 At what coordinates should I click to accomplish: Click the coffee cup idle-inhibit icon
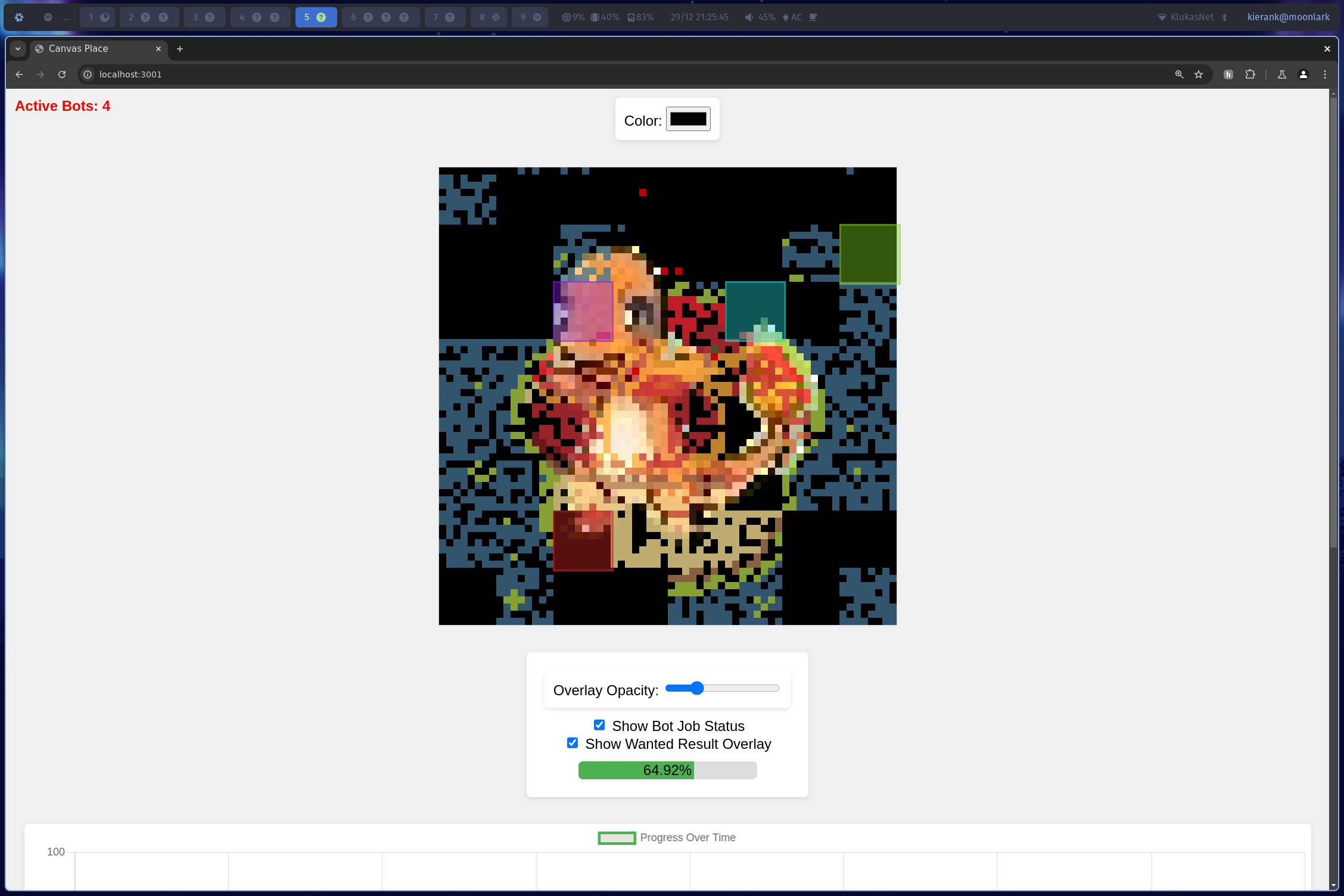tap(813, 17)
